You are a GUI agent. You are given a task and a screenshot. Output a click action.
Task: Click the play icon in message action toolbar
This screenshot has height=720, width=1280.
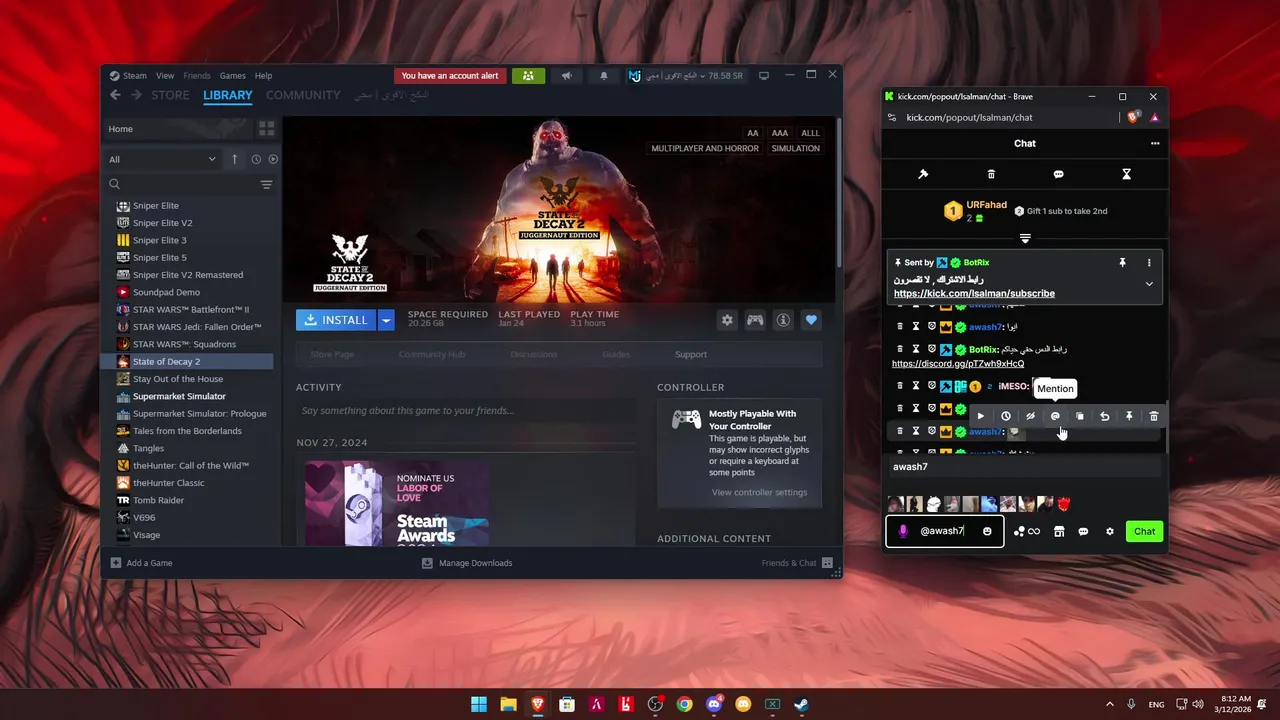click(x=981, y=416)
